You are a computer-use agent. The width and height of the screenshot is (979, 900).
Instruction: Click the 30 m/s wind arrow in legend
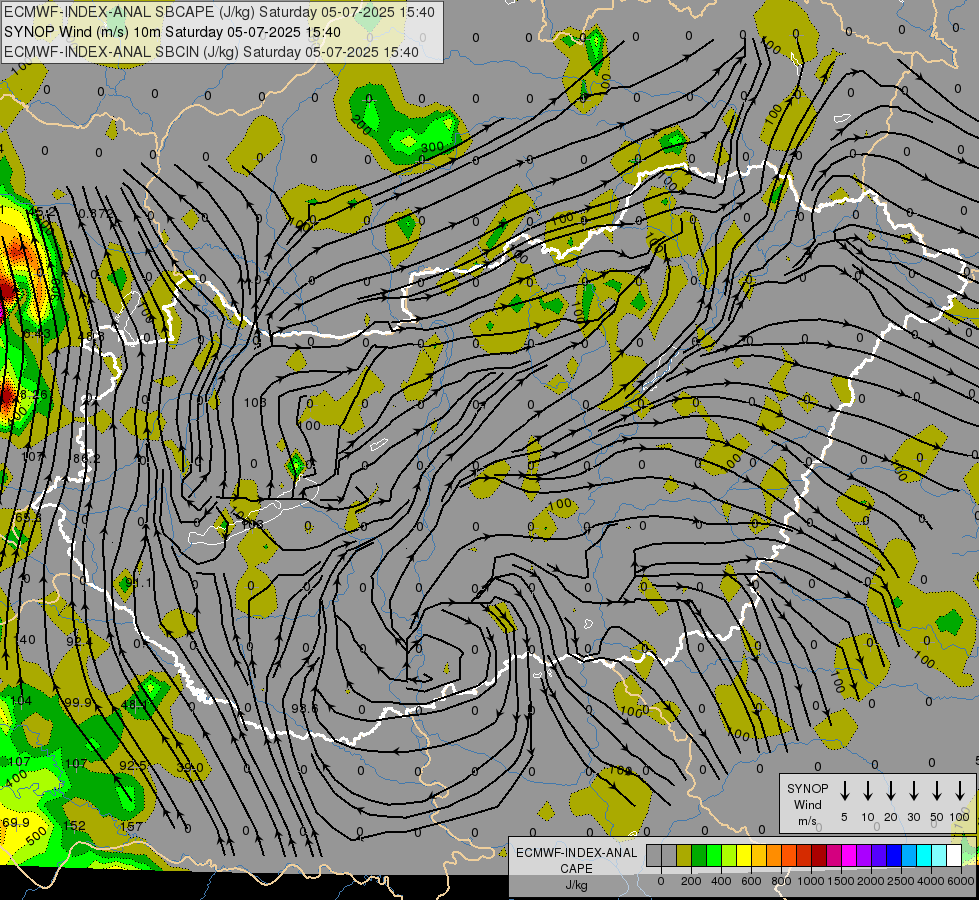pyautogui.click(x=913, y=791)
